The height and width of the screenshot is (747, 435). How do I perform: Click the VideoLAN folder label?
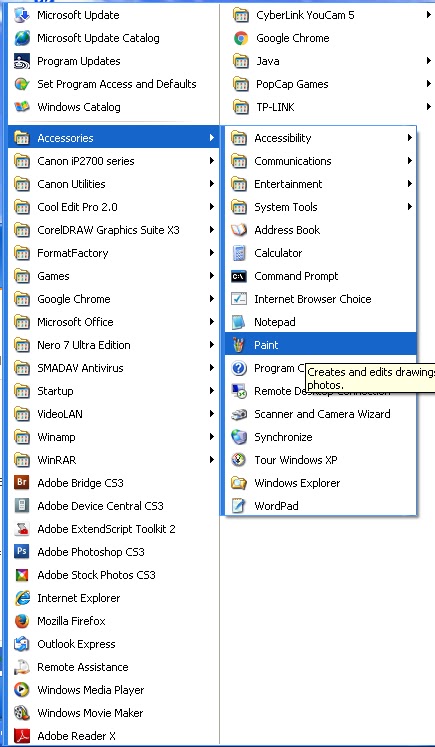pos(60,414)
